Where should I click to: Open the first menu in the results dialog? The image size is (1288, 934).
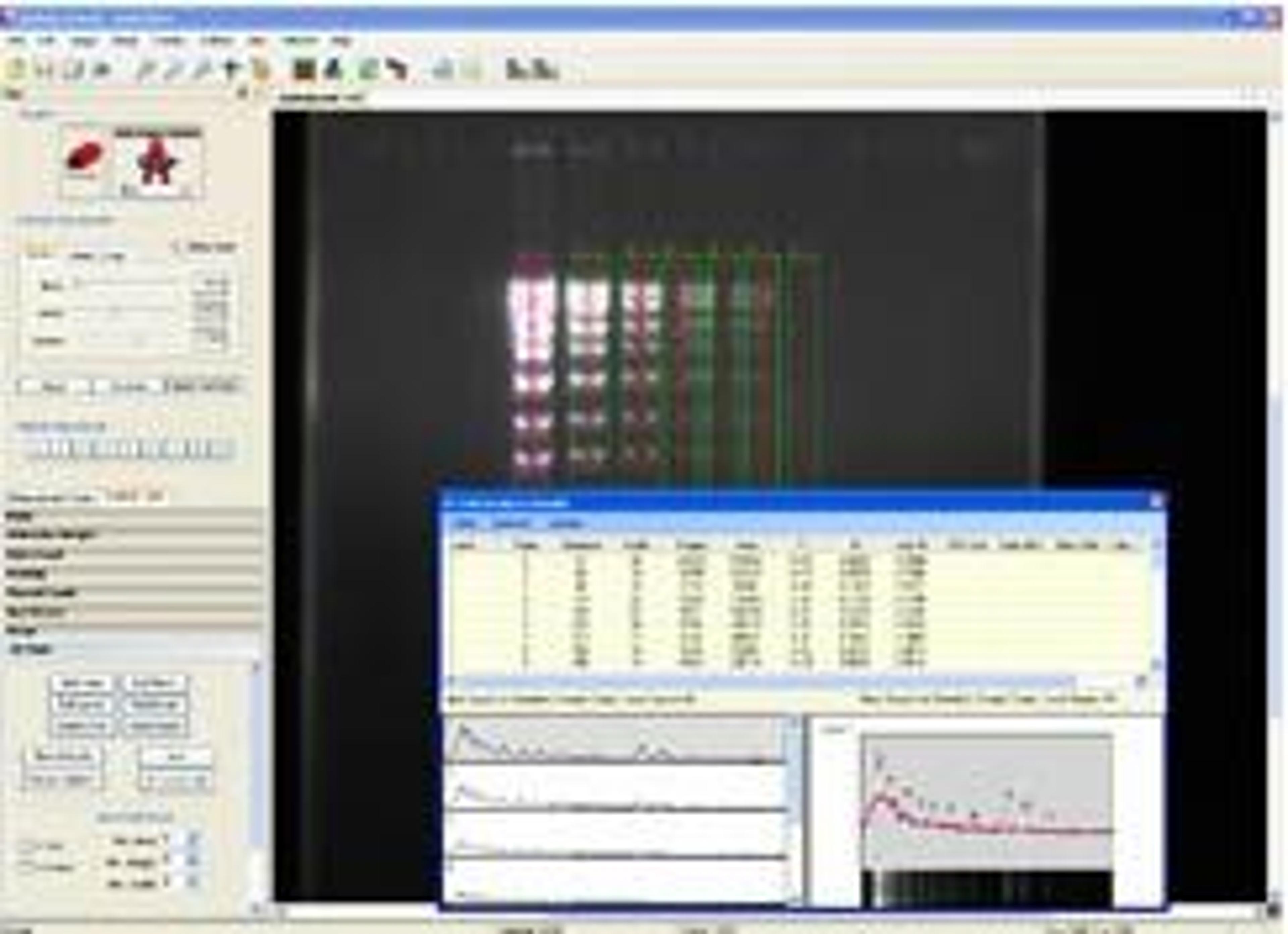(x=466, y=524)
